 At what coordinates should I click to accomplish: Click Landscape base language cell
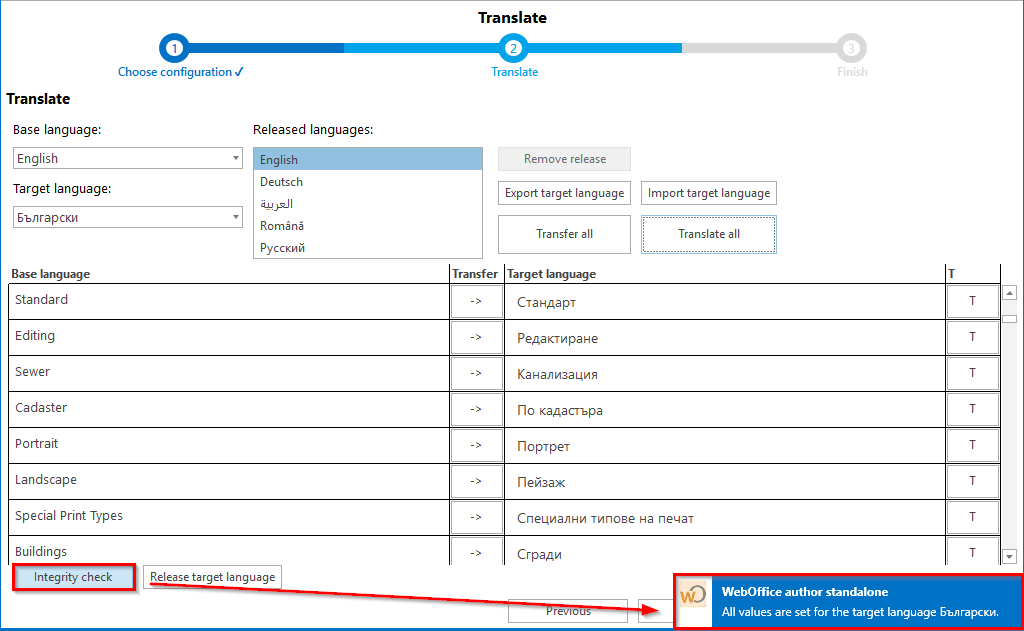(x=229, y=481)
